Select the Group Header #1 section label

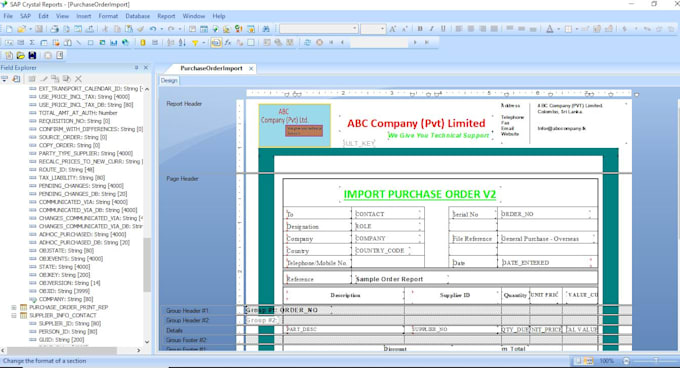(187, 310)
